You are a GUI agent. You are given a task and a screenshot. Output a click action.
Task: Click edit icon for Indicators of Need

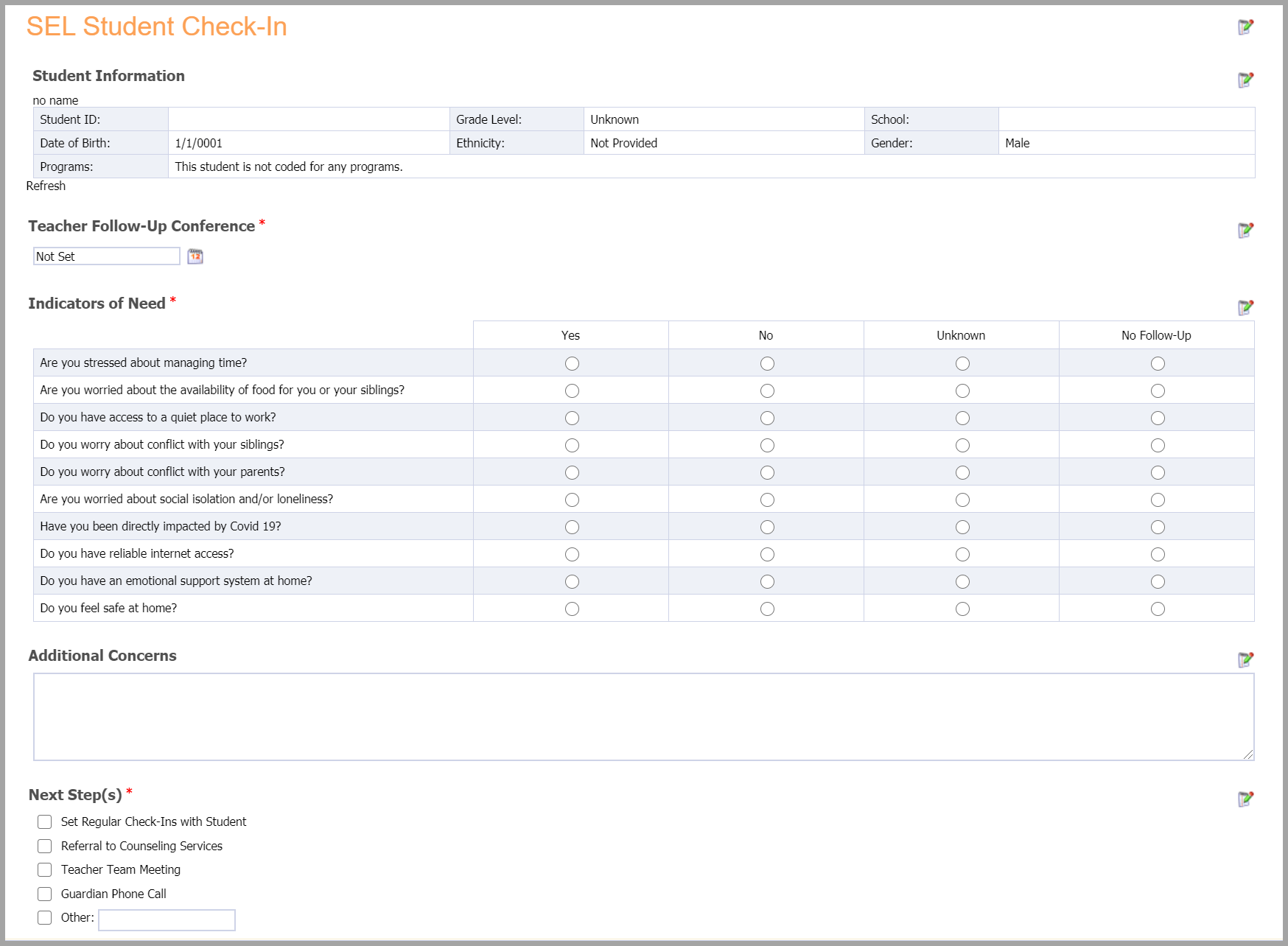[1245, 307]
